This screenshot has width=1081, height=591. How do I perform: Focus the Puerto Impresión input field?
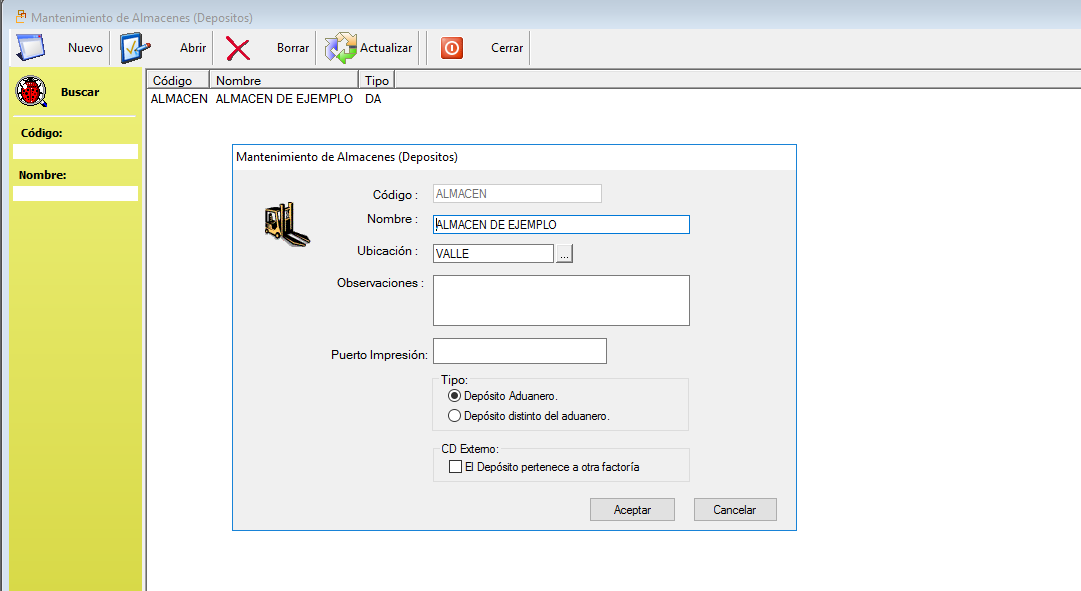519,351
